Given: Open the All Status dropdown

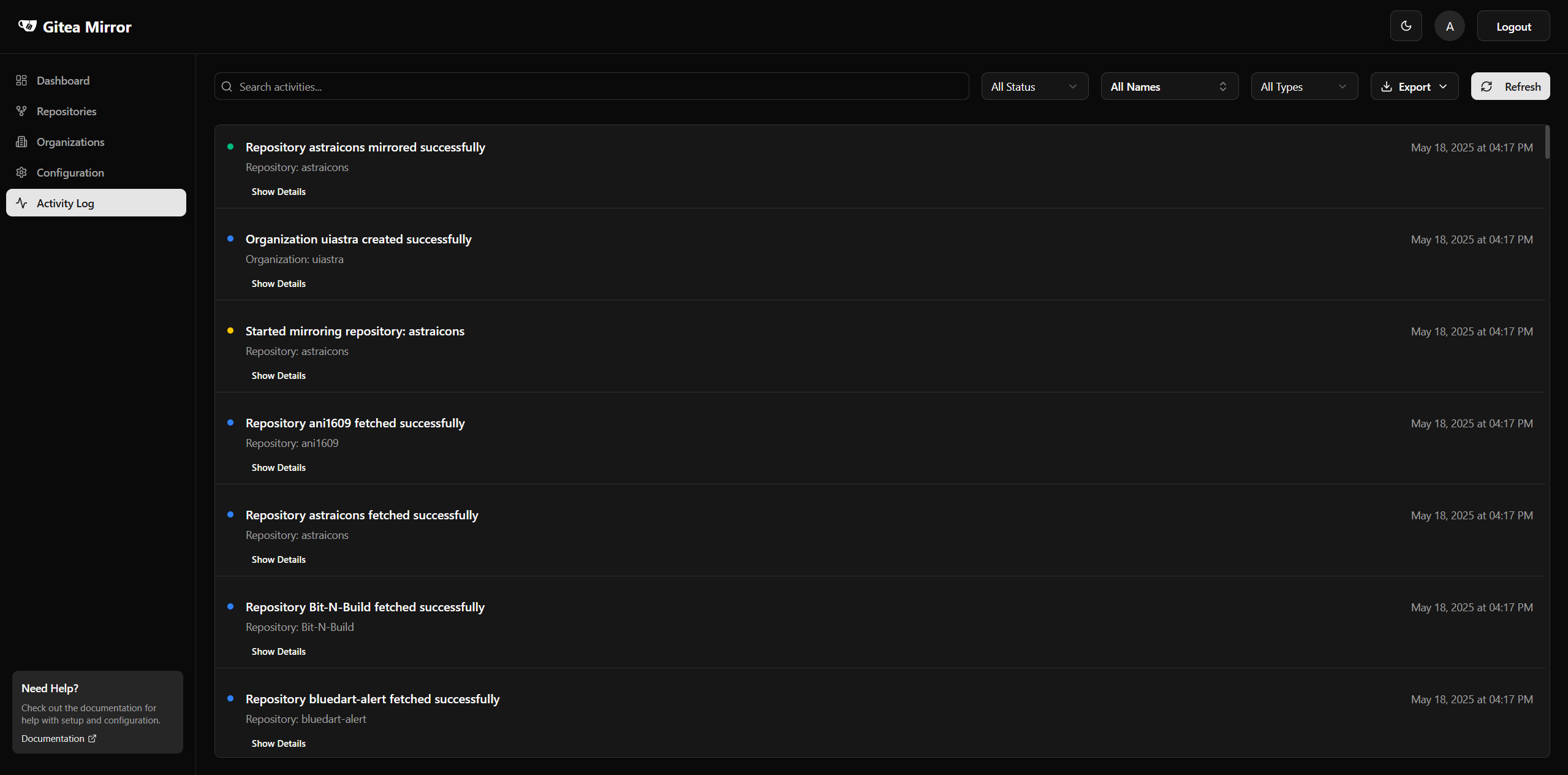Looking at the screenshot, I should coord(1034,86).
